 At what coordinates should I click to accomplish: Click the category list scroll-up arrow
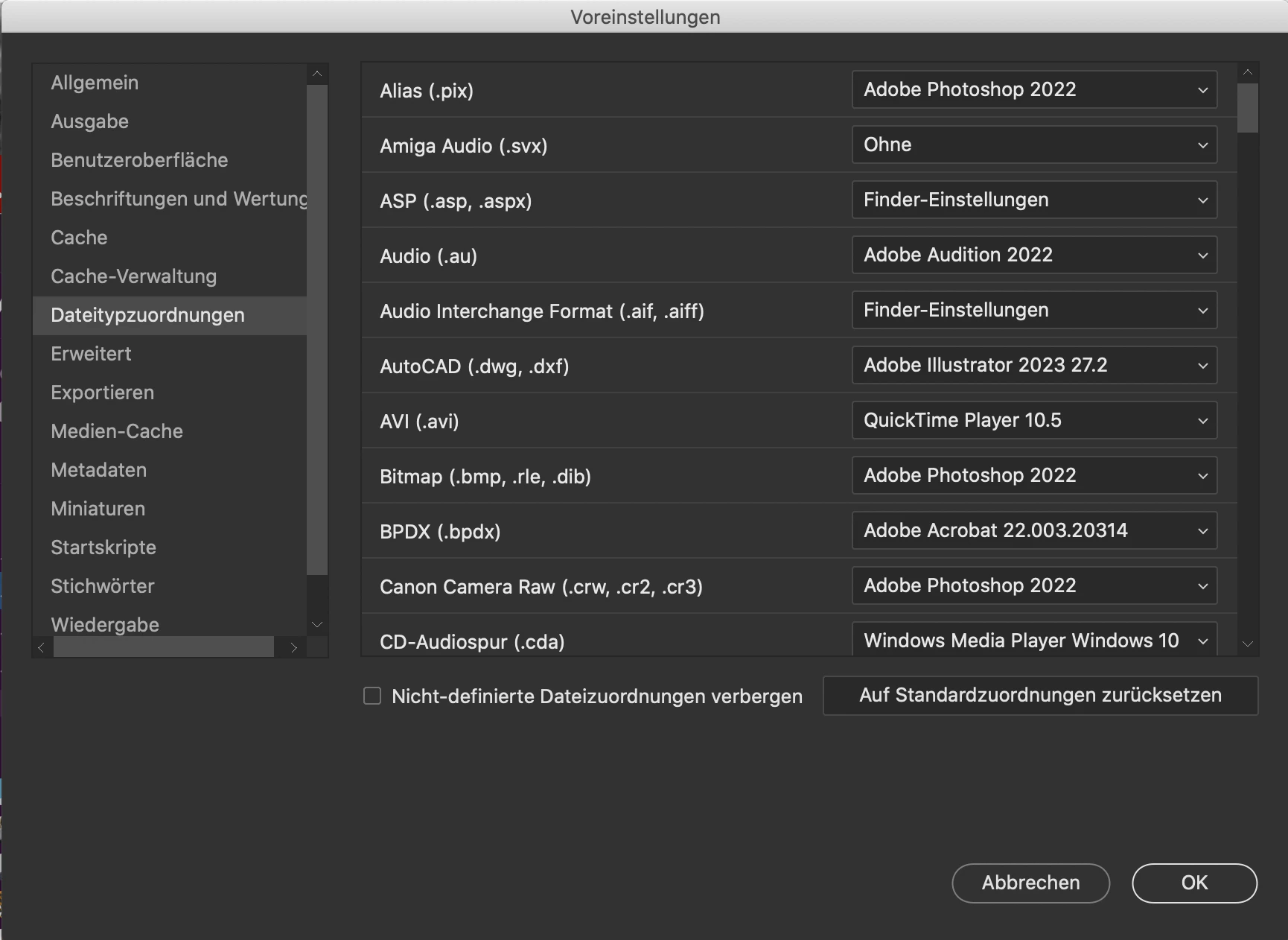tap(317, 74)
